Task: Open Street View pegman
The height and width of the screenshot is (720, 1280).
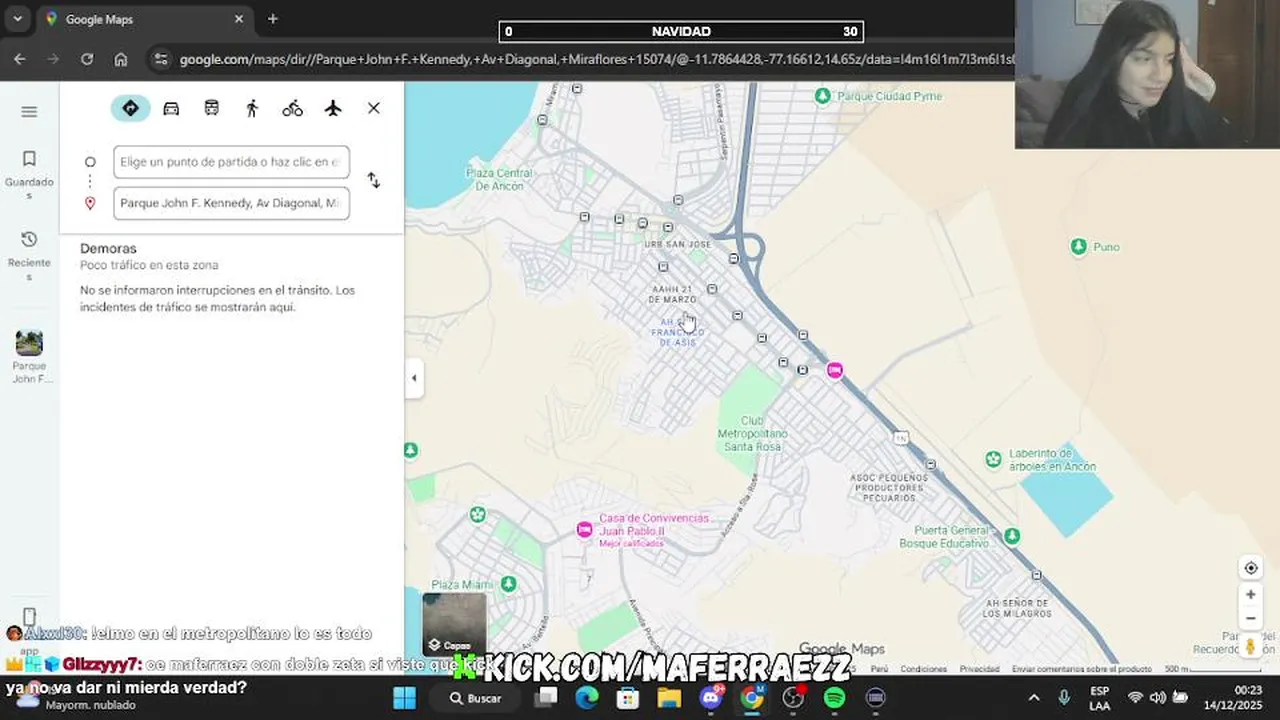Action: [x=1250, y=647]
